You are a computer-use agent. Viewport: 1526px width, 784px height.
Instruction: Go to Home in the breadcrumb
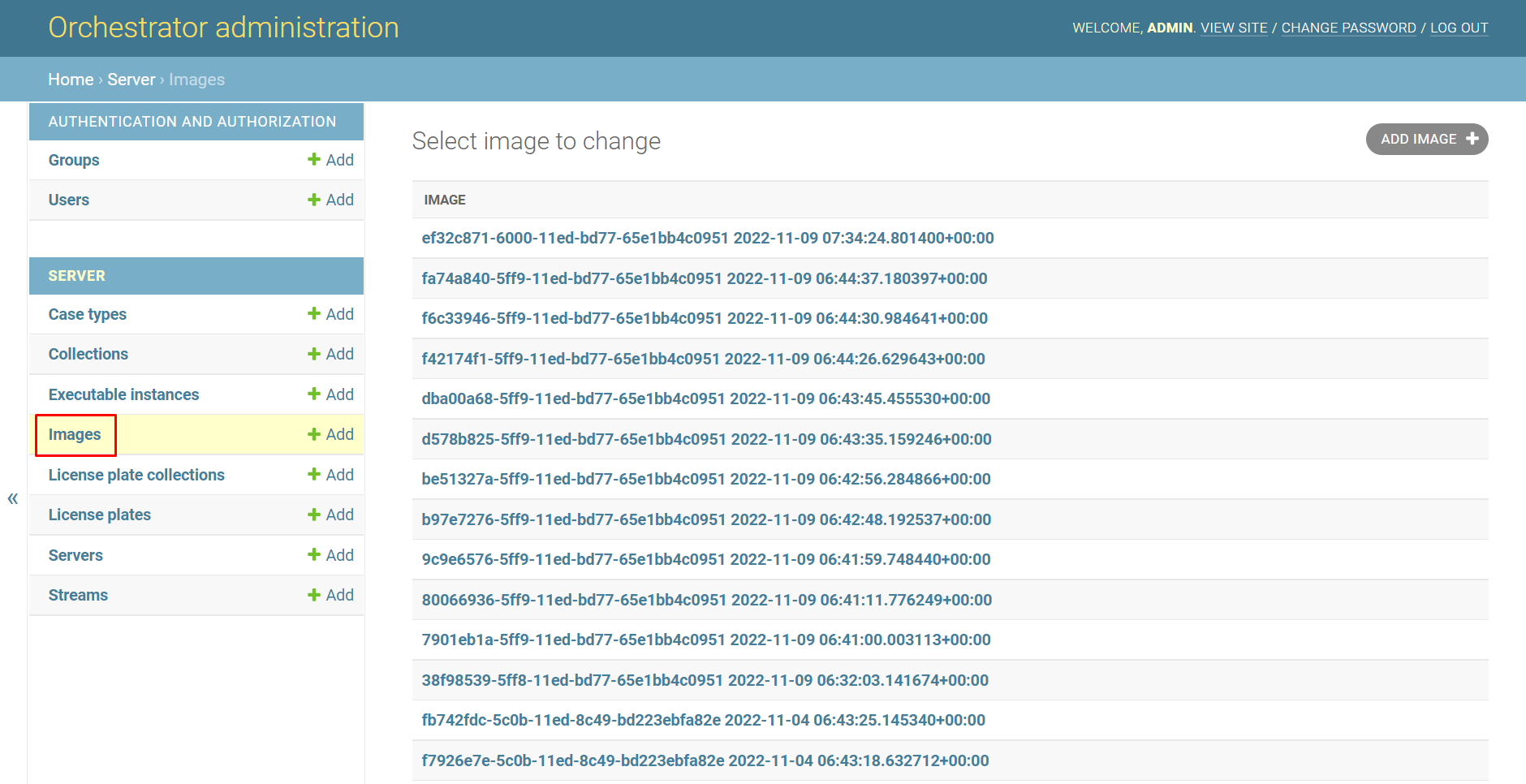pyautogui.click(x=71, y=80)
